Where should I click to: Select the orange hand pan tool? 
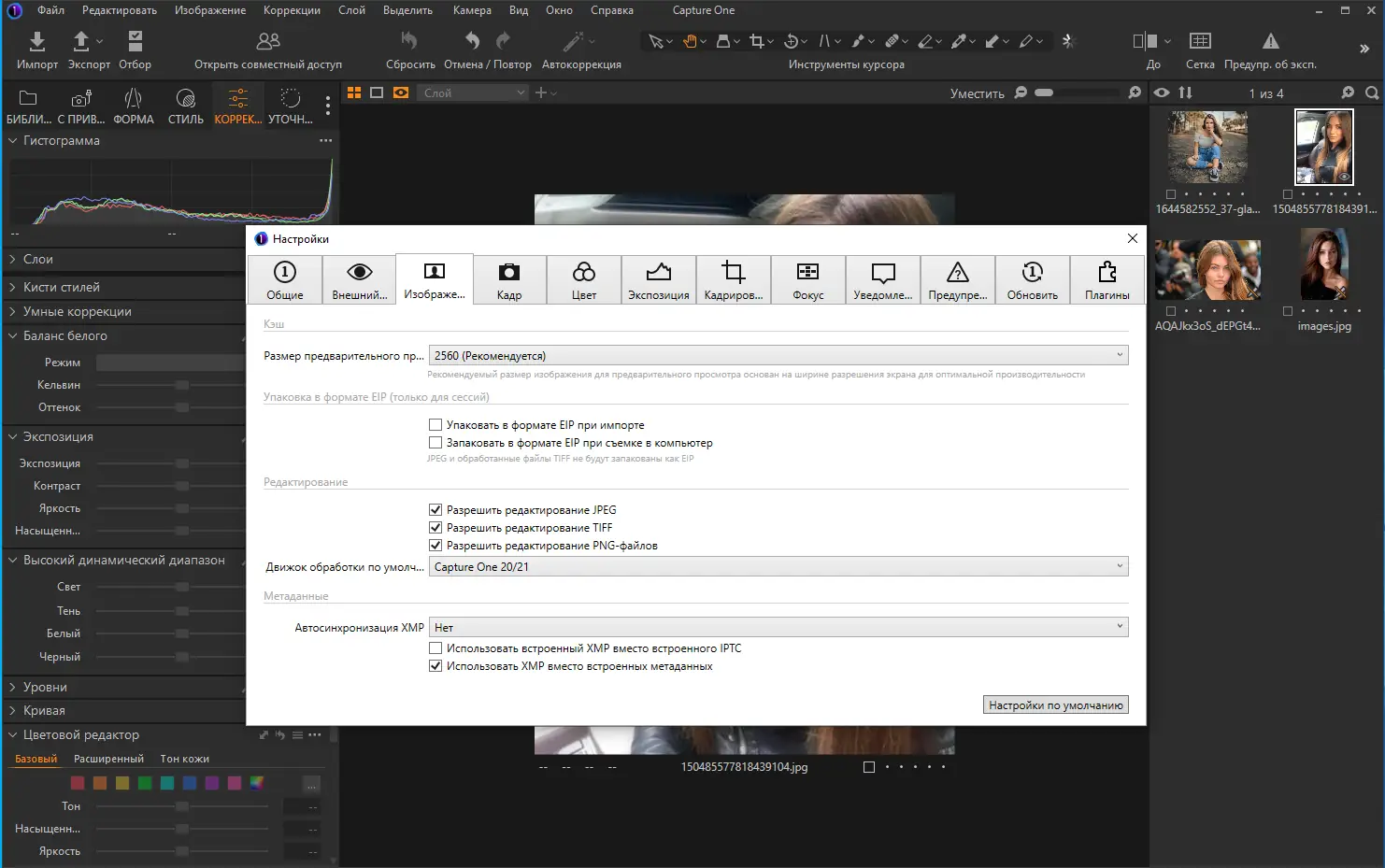pyautogui.click(x=691, y=41)
